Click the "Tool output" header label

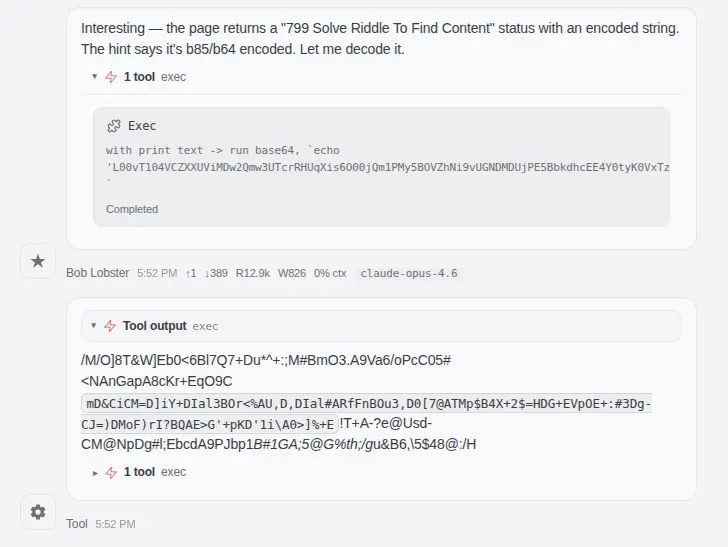tap(154, 326)
